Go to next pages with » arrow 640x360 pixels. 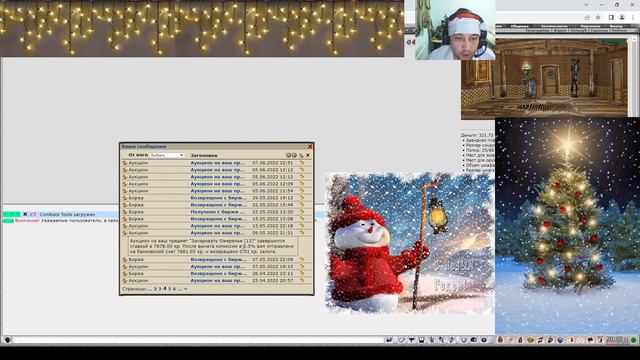pos(185,289)
